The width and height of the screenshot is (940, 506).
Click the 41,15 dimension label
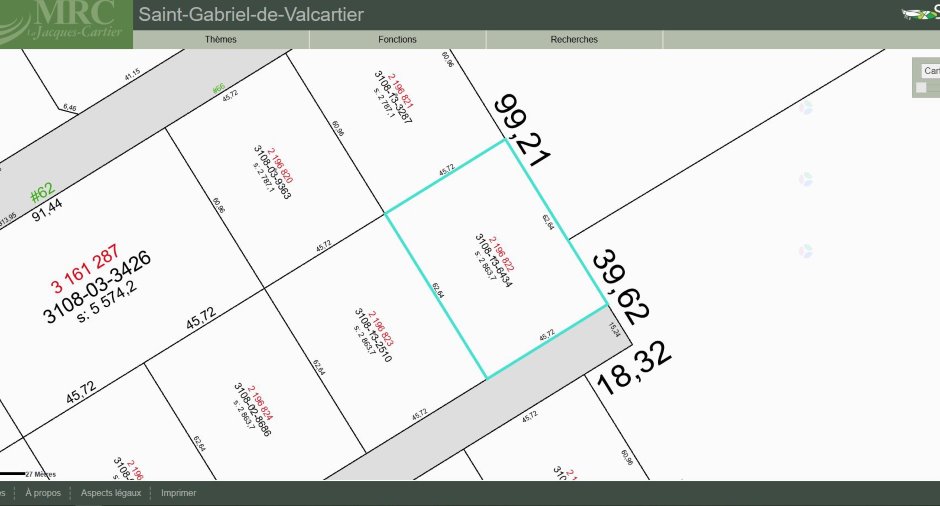point(132,74)
